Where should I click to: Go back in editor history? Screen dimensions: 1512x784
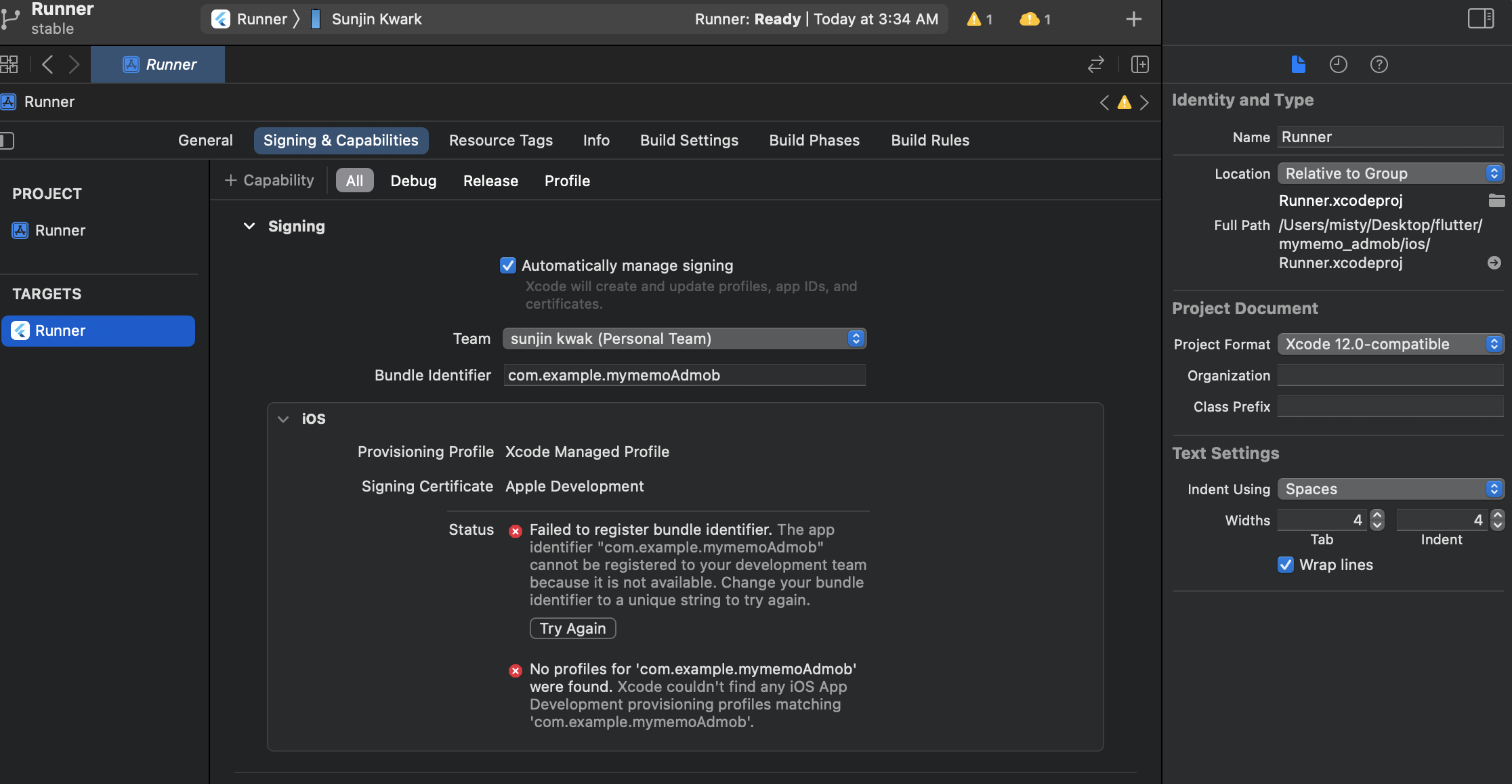(x=47, y=64)
